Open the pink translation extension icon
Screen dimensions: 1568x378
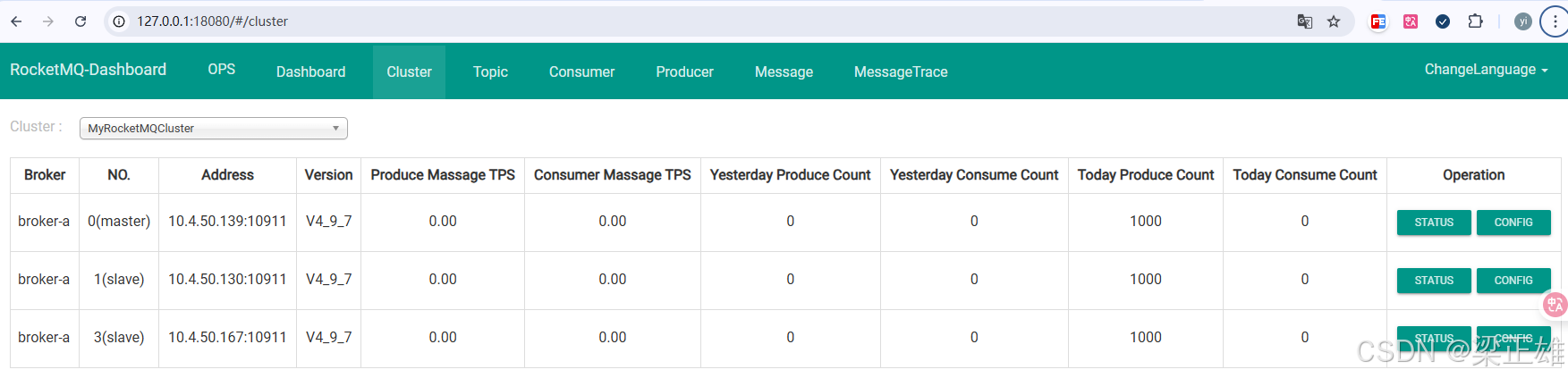pos(1411,21)
